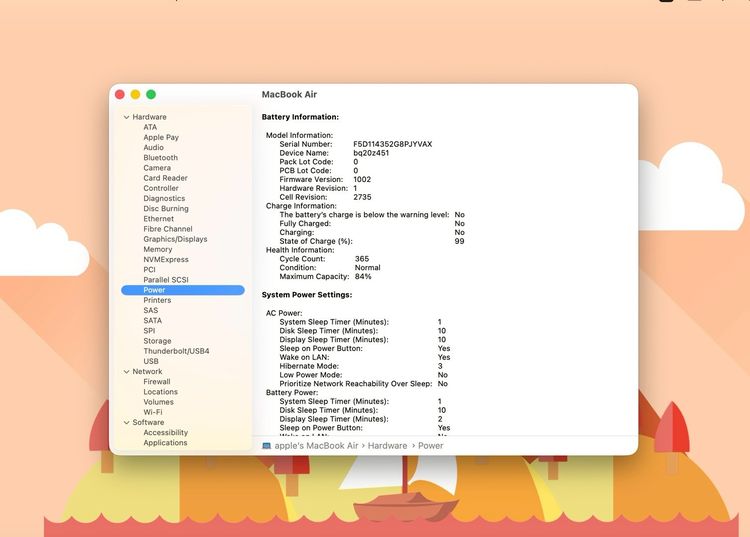This screenshot has width=750, height=537.
Task: Select the Thunderbolt/USB4 item
Action: 176,351
